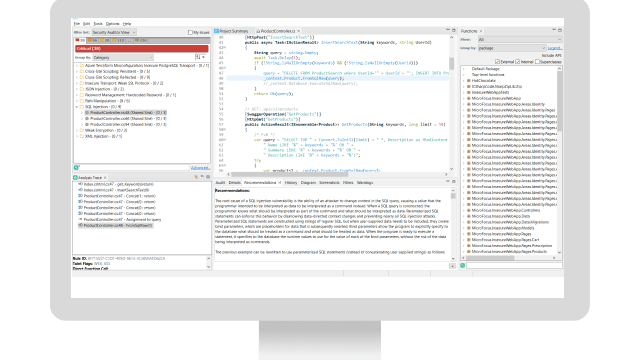This screenshot has width=640, height=360.
Task: Expand Cross-Site Scripting: Persistent folder
Action: (x=77, y=71)
